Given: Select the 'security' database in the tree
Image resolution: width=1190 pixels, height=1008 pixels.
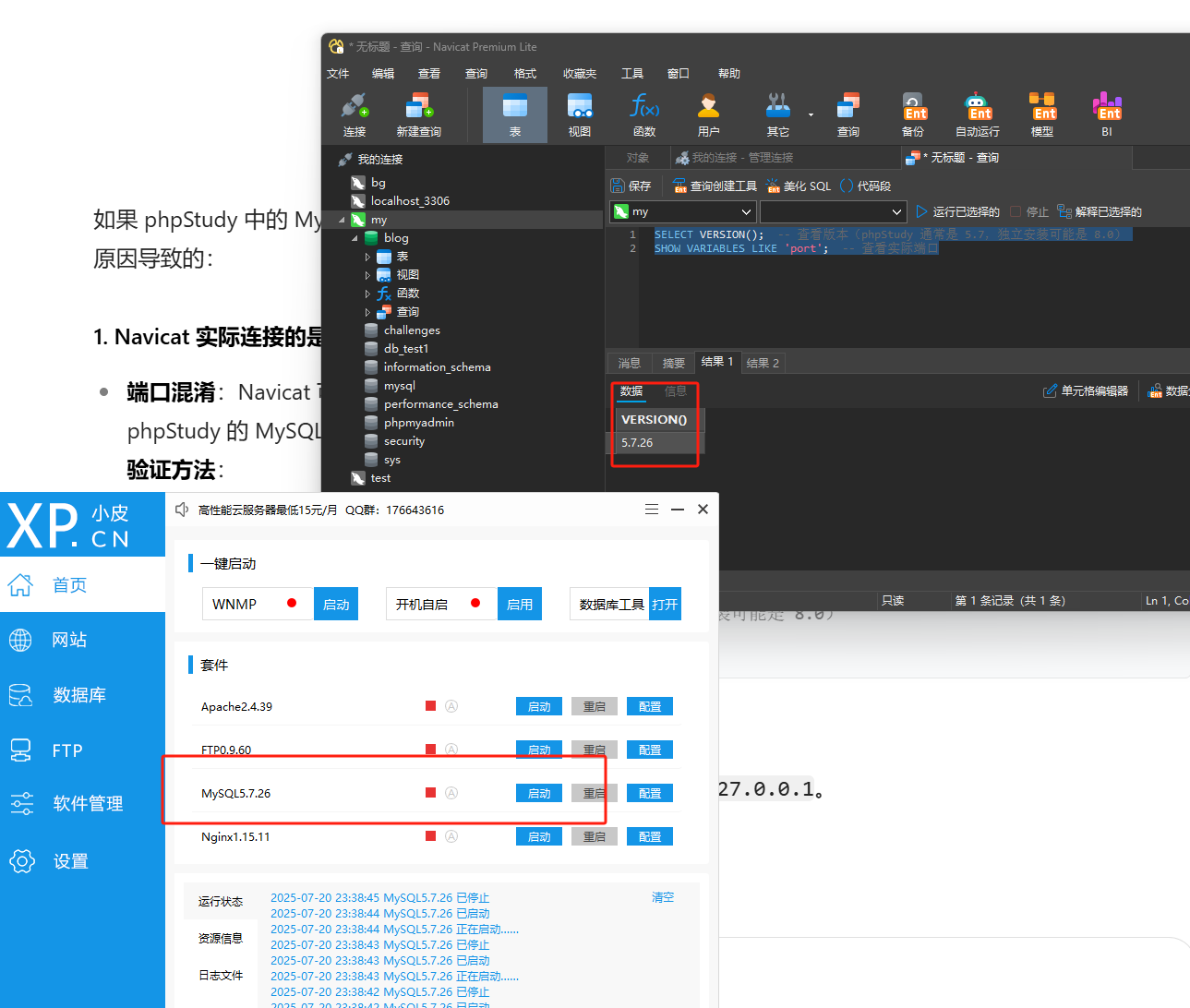Looking at the screenshot, I should coord(404,441).
